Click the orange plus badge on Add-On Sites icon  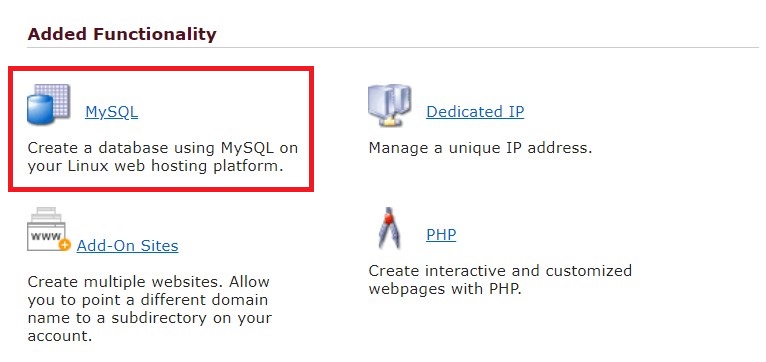[x=64, y=245]
